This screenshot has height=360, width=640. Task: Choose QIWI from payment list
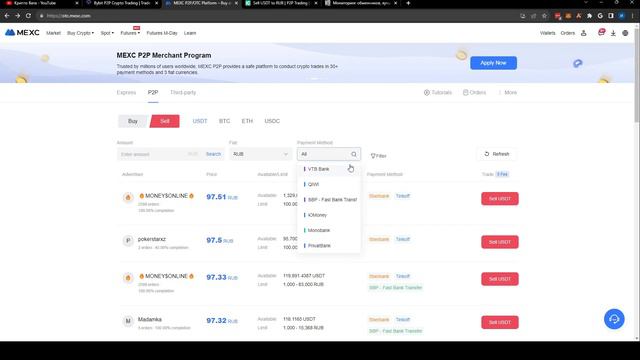329,184
